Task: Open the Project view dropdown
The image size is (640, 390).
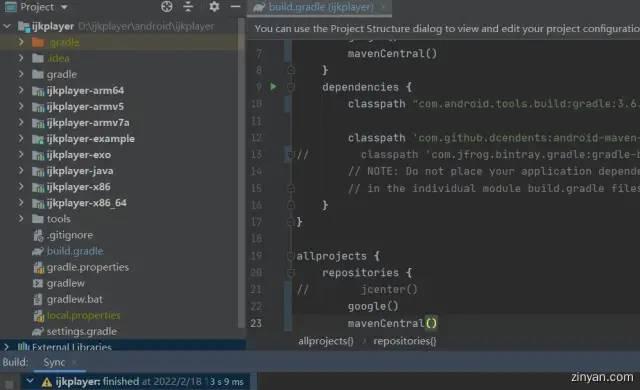Action: point(64,7)
